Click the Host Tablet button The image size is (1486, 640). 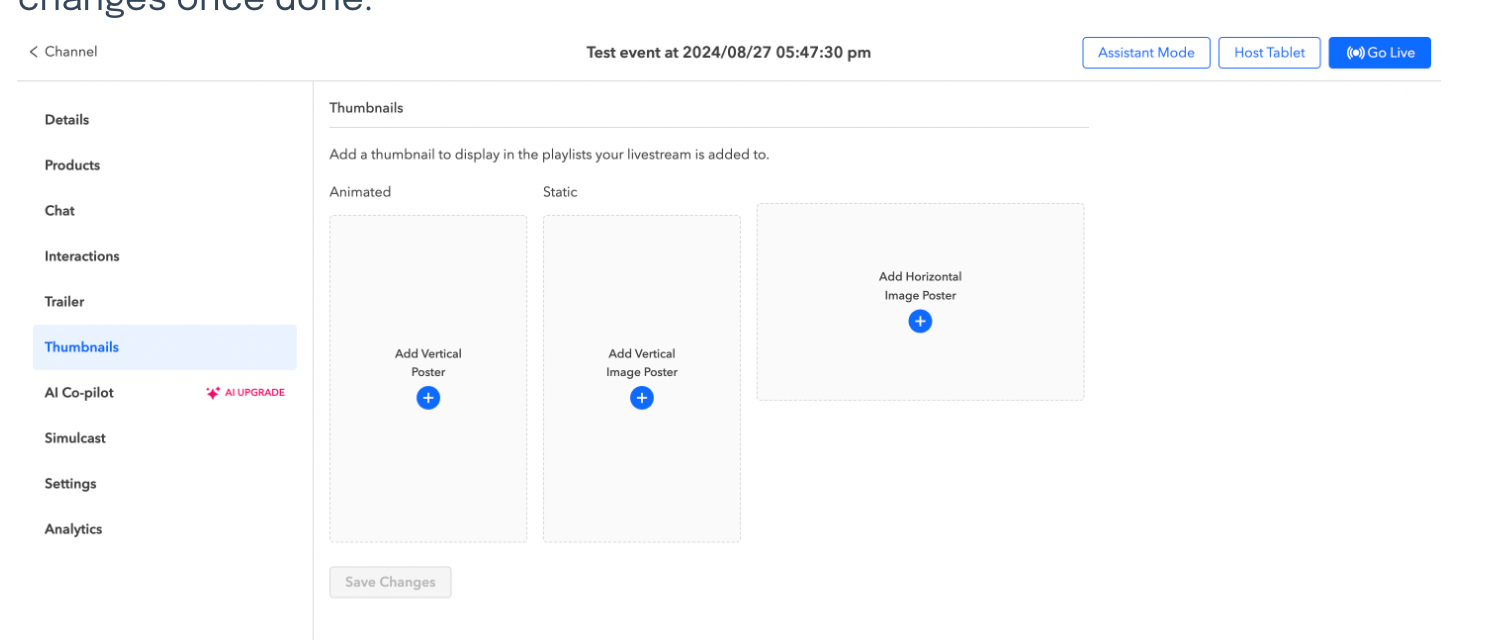tap(1269, 52)
